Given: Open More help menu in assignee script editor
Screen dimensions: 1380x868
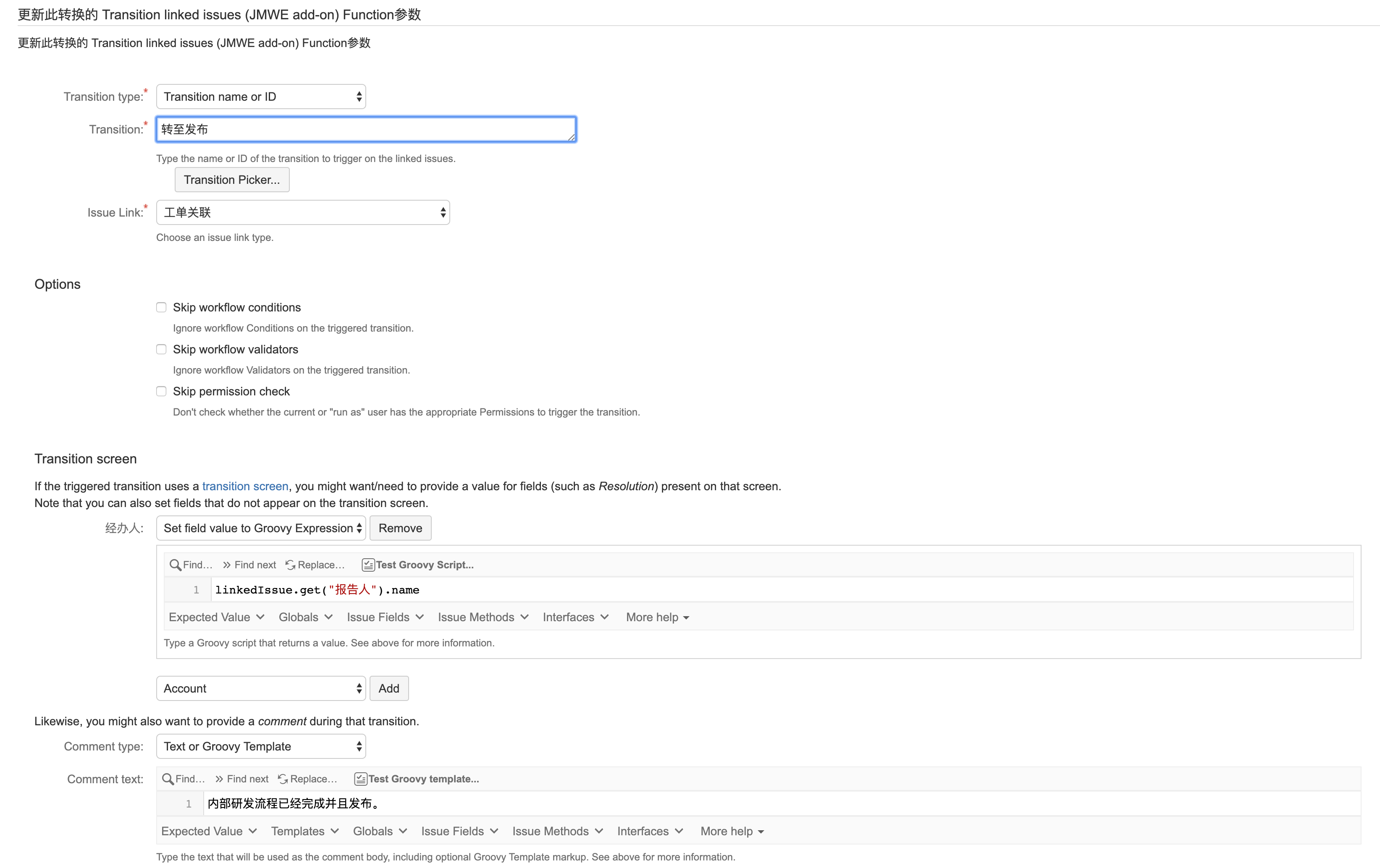Looking at the screenshot, I should [x=657, y=617].
